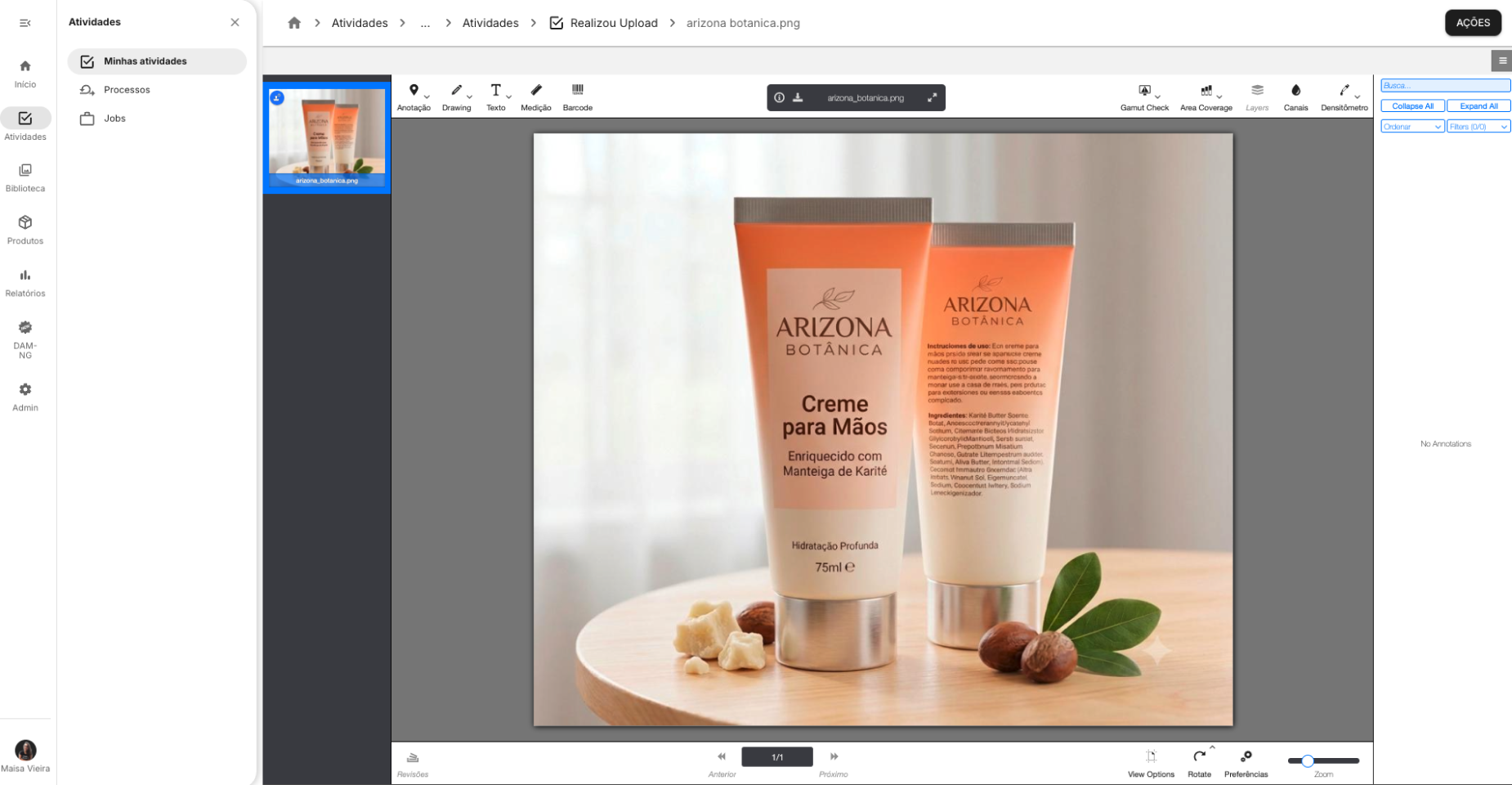
Task: Collapse the left sidebar menu icon
Action: coord(25,23)
